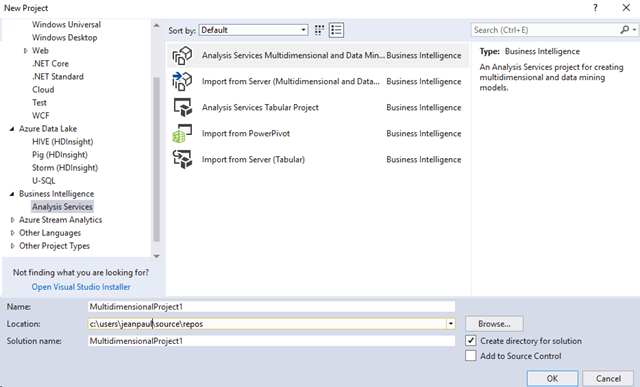Open the help question mark button
The image size is (640, 387).
(x=596, y=8)
